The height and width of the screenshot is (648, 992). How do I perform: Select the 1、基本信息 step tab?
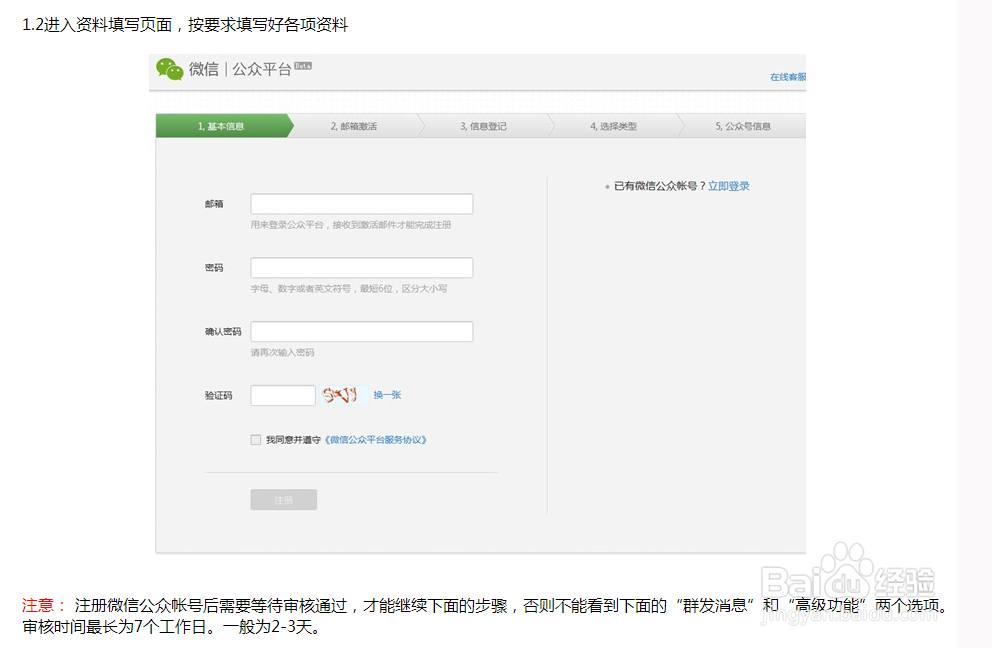[x=222, y=125]
